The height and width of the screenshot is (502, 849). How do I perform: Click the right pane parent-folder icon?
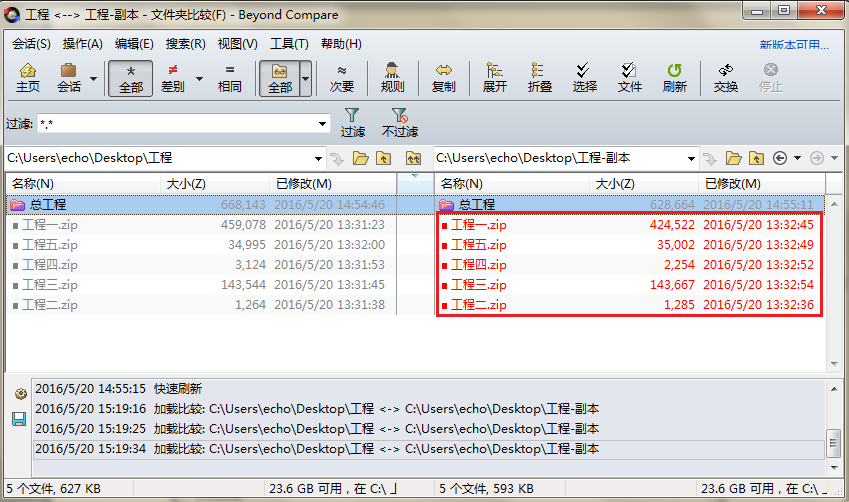point(756,158)
